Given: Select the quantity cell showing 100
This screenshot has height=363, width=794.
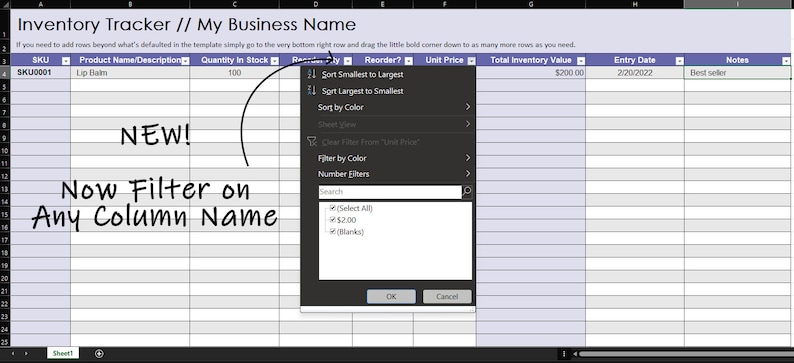Looking at the screenshot, I should (234, 73).
